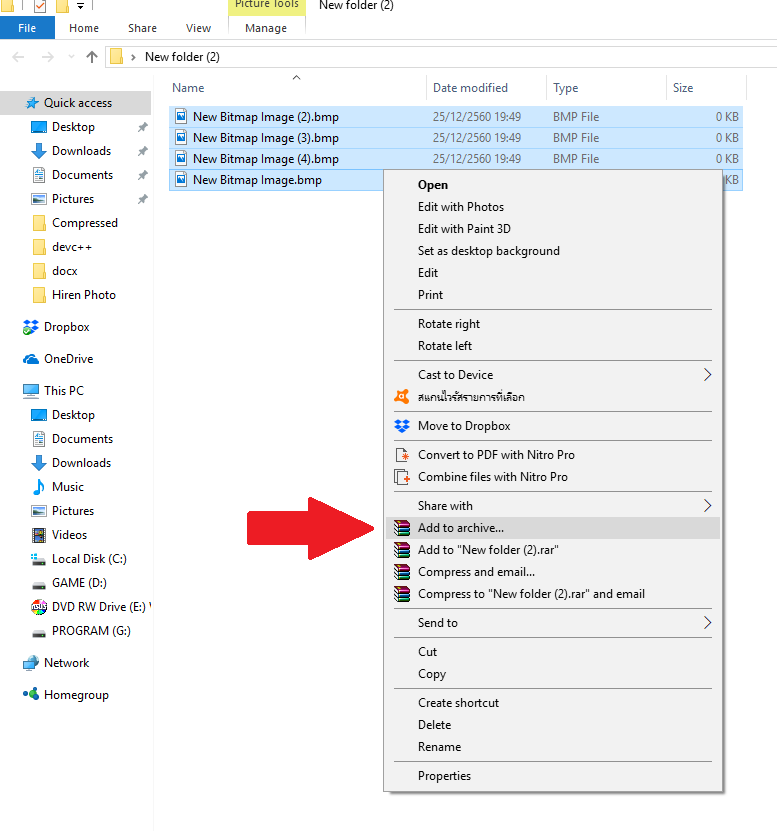Select file New Bitmap Image (4).bmp
Image resolution: width=777 pixels, height=831 pixels.
tap(456, 158)
